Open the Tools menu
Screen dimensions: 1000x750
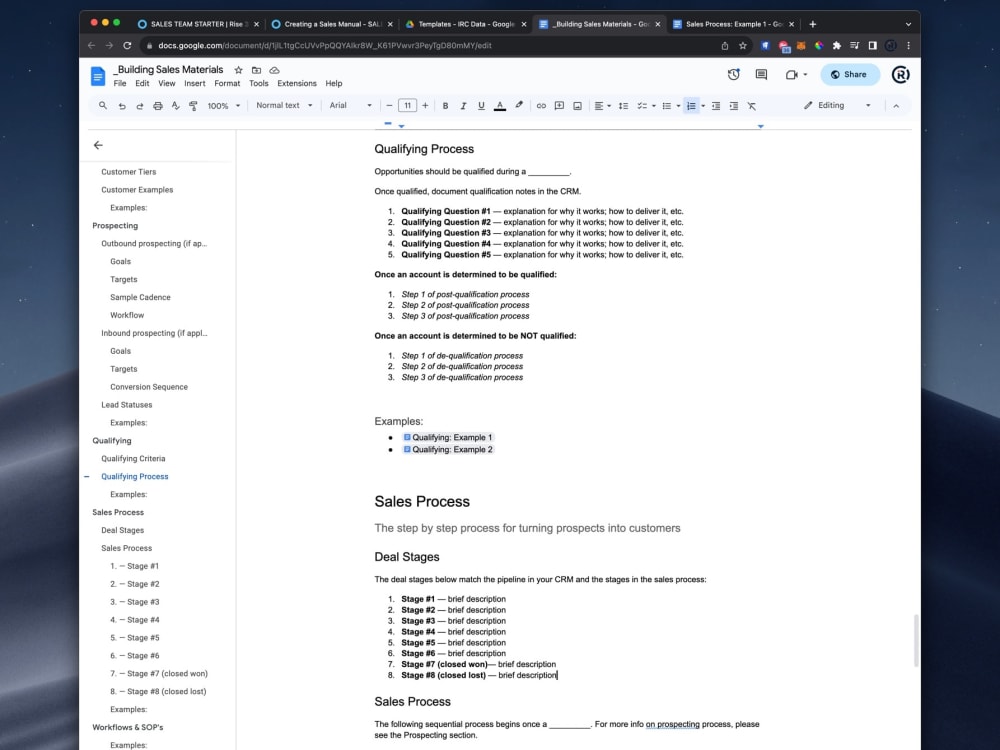click(258, 84)
